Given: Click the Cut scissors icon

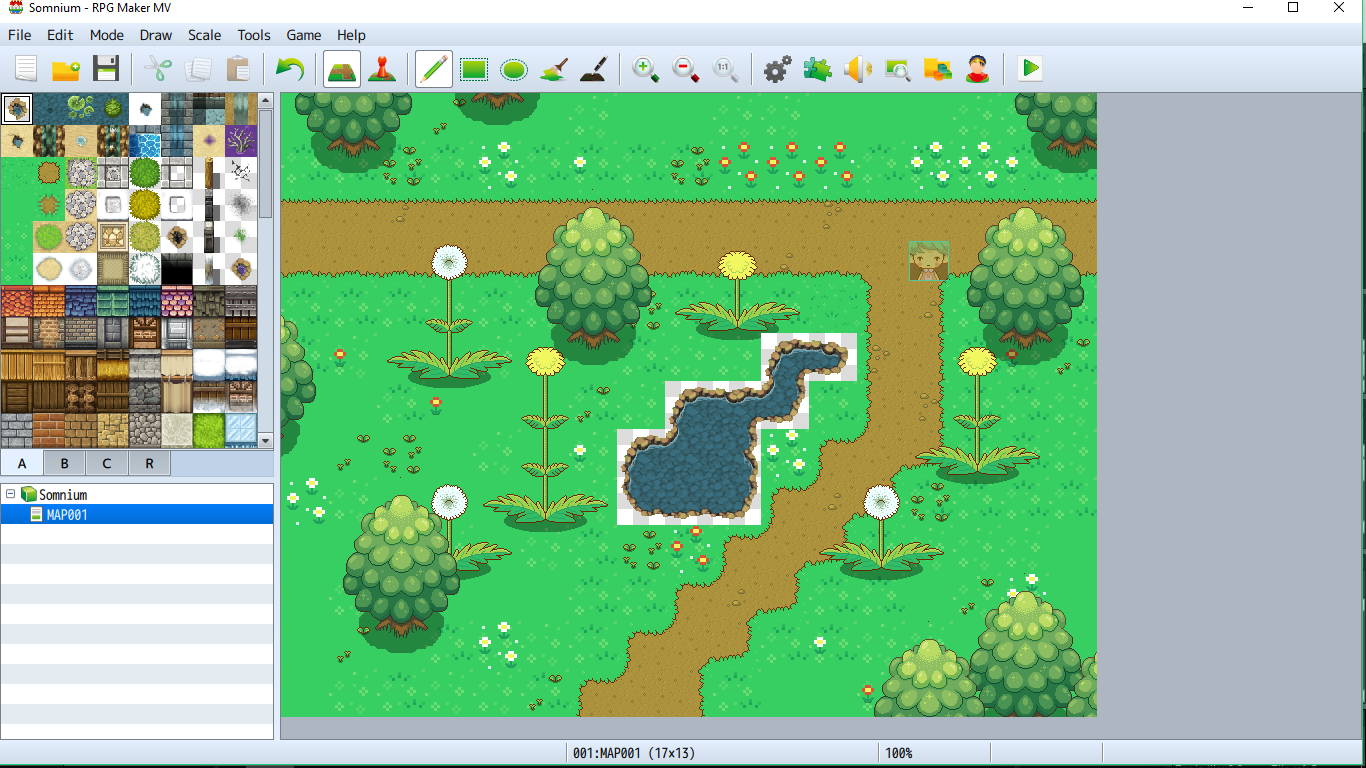Looking at the screenshot, I should pyautogui.click(x=157, y=69).
